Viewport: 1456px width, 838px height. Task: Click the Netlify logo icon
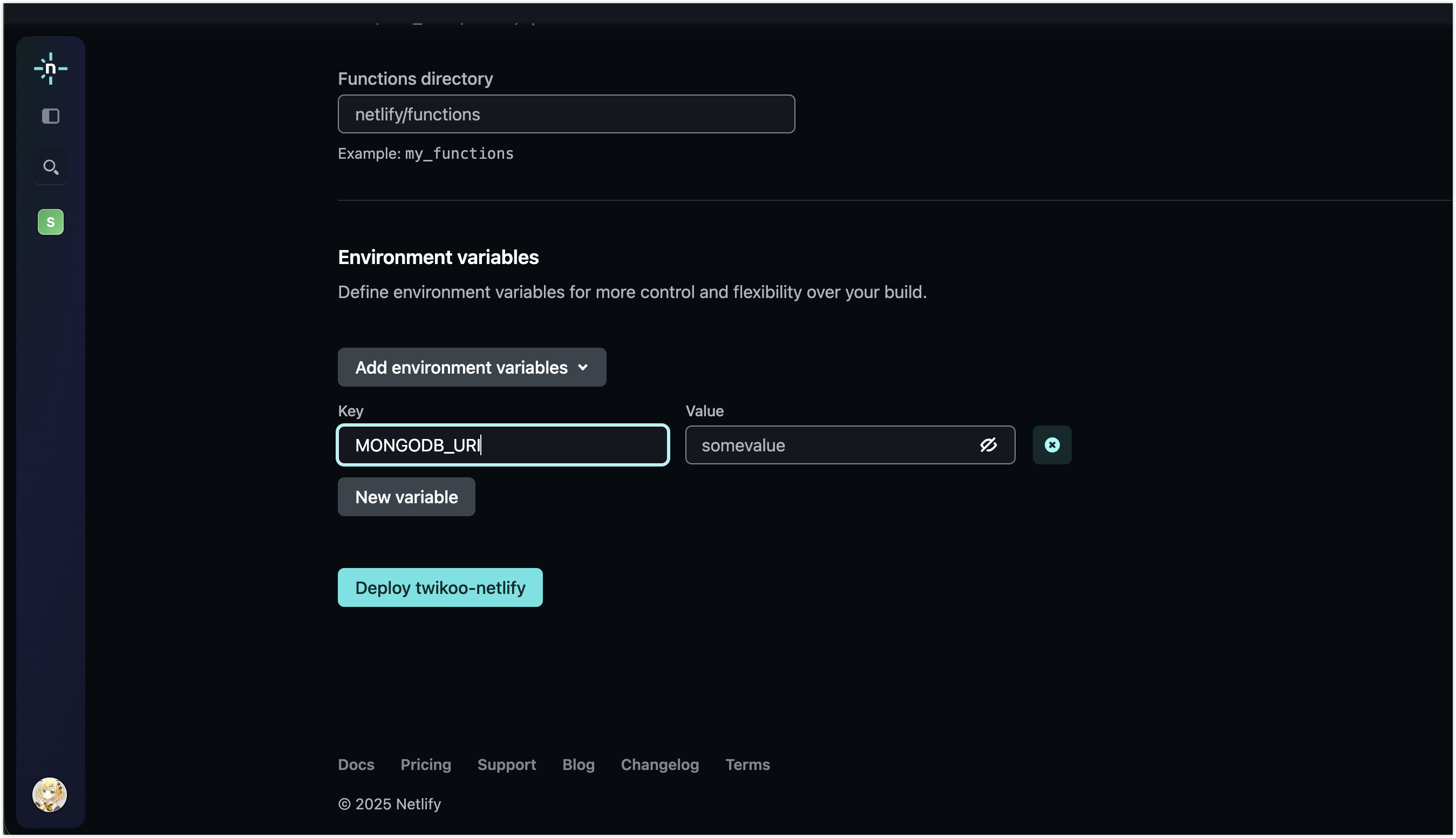point(51,69)
